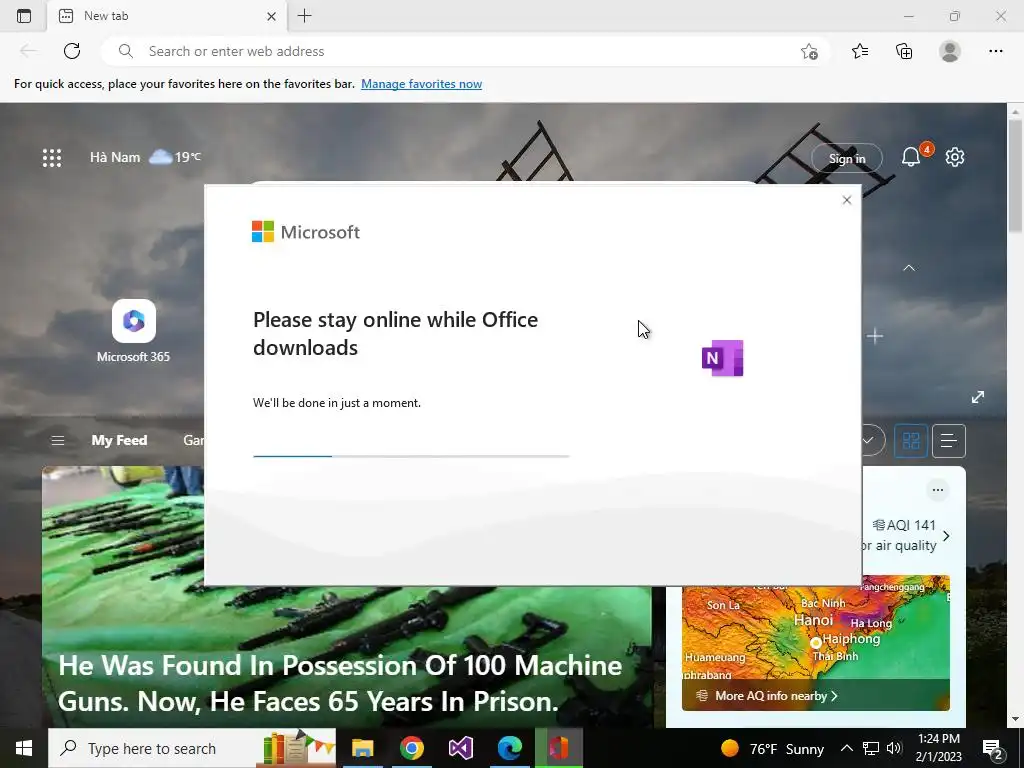Select the My Feed tab
Screen dimensions: 1024x768
pyautogui.click(x=119, y=441)
